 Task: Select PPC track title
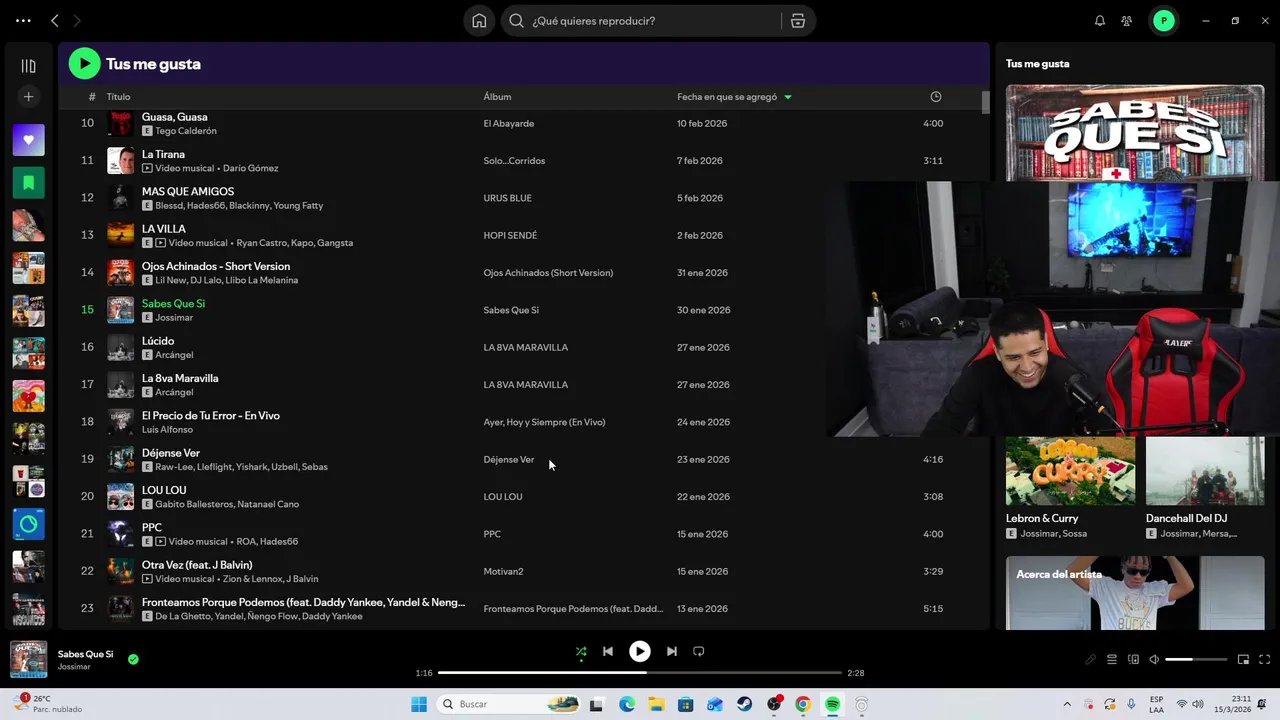coord(152,528)
